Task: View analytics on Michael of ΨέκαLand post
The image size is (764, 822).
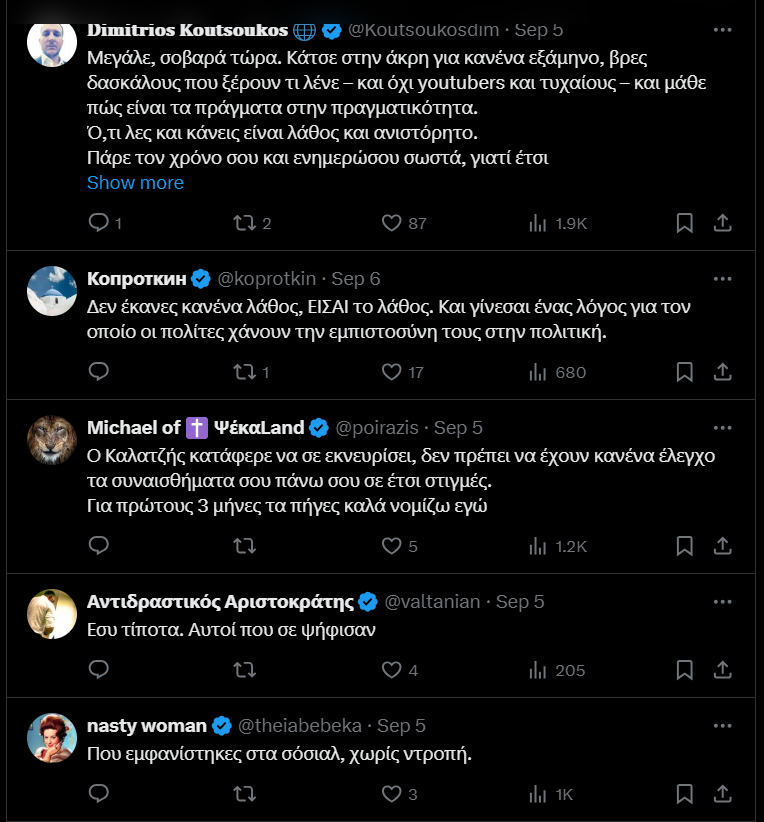Action: click(x=539, y=546)
